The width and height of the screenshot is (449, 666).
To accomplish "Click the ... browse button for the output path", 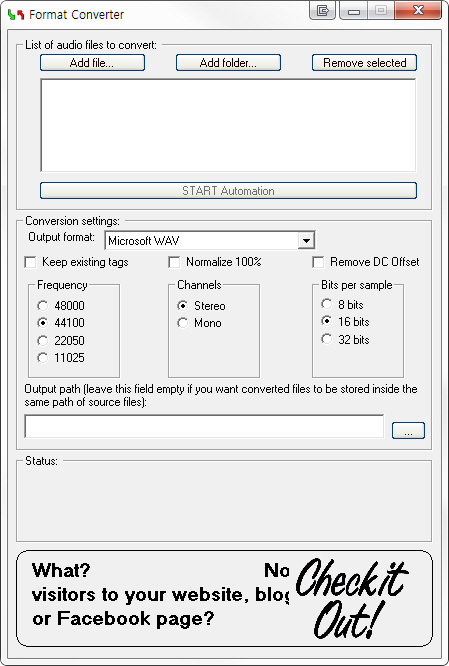I will click(408, 431).
